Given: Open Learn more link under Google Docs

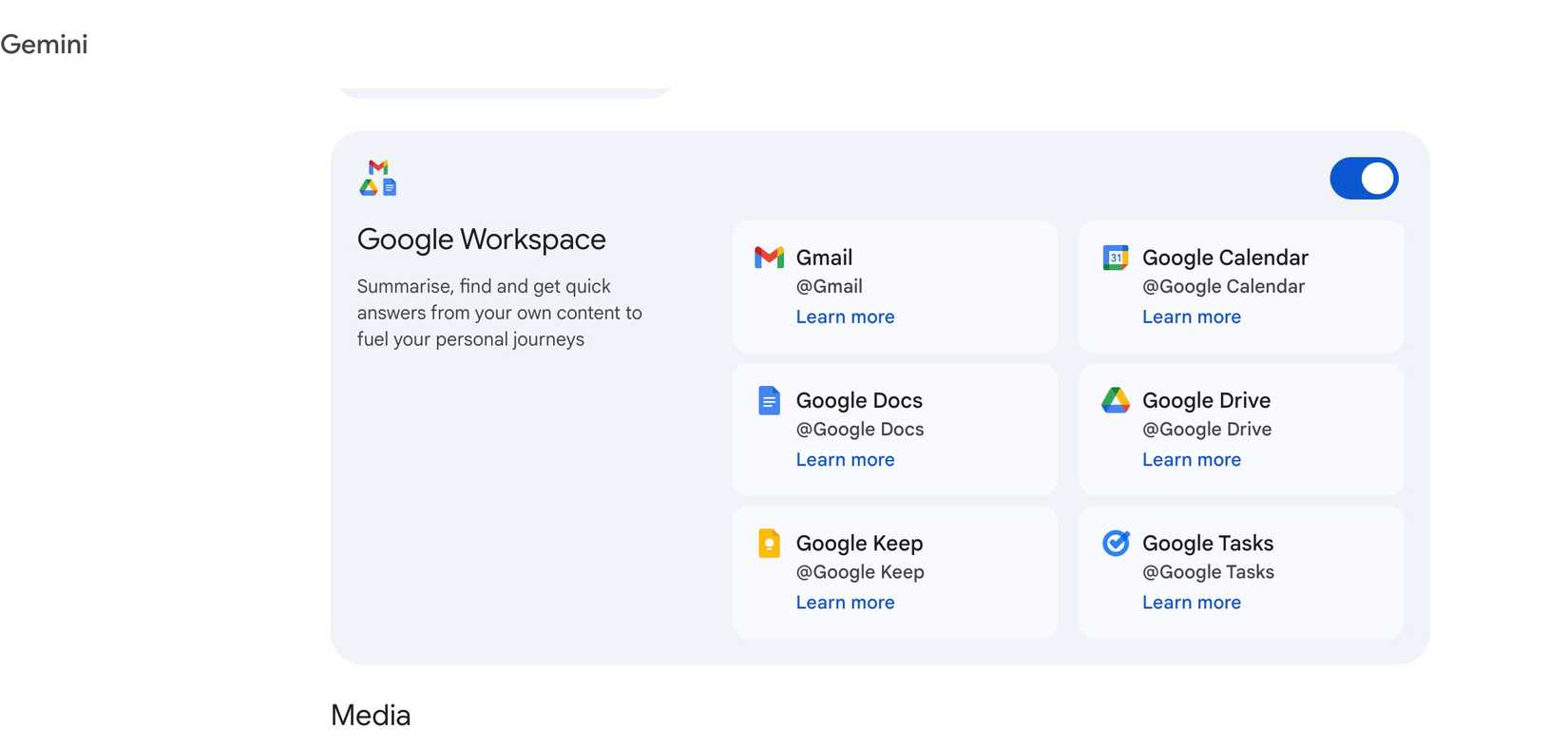Looking at the screenshot, I should (845, 460).
